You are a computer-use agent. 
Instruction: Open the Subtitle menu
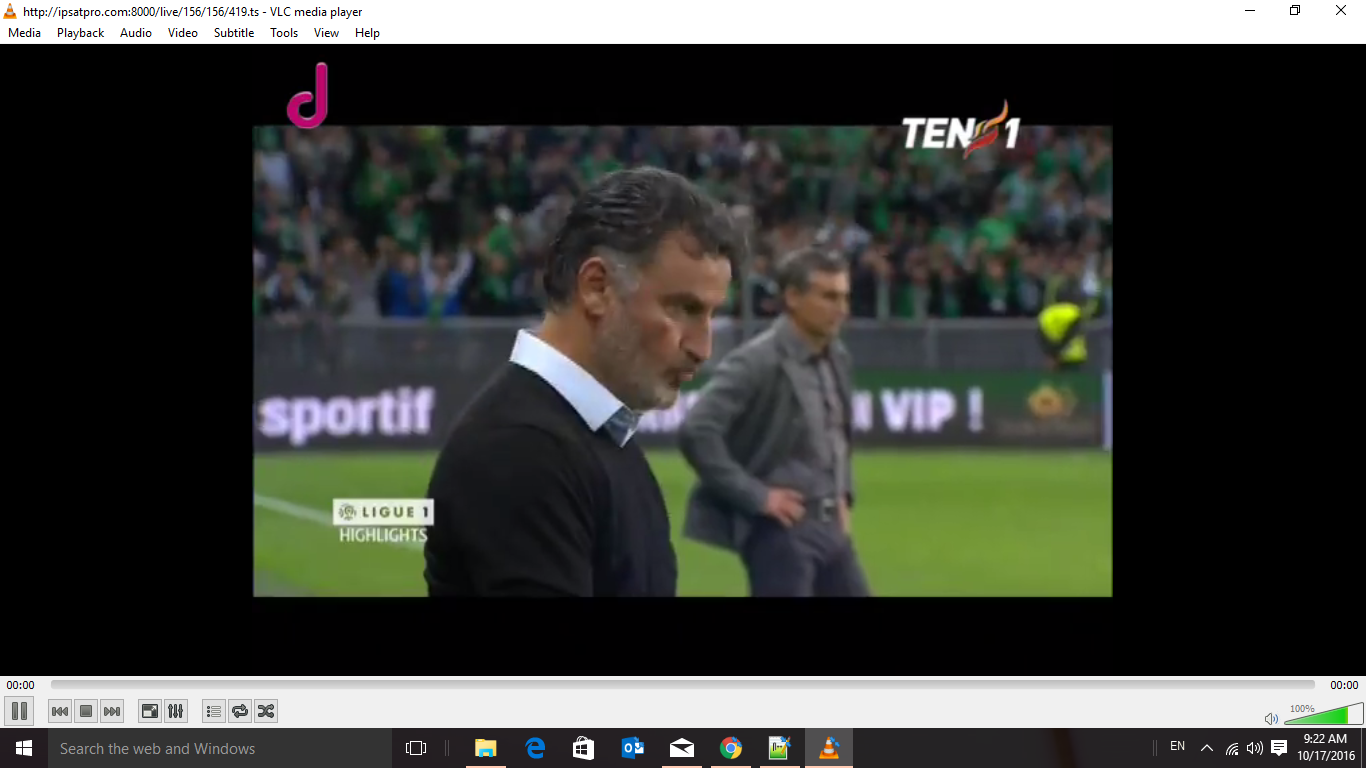(x=234, y=33)
